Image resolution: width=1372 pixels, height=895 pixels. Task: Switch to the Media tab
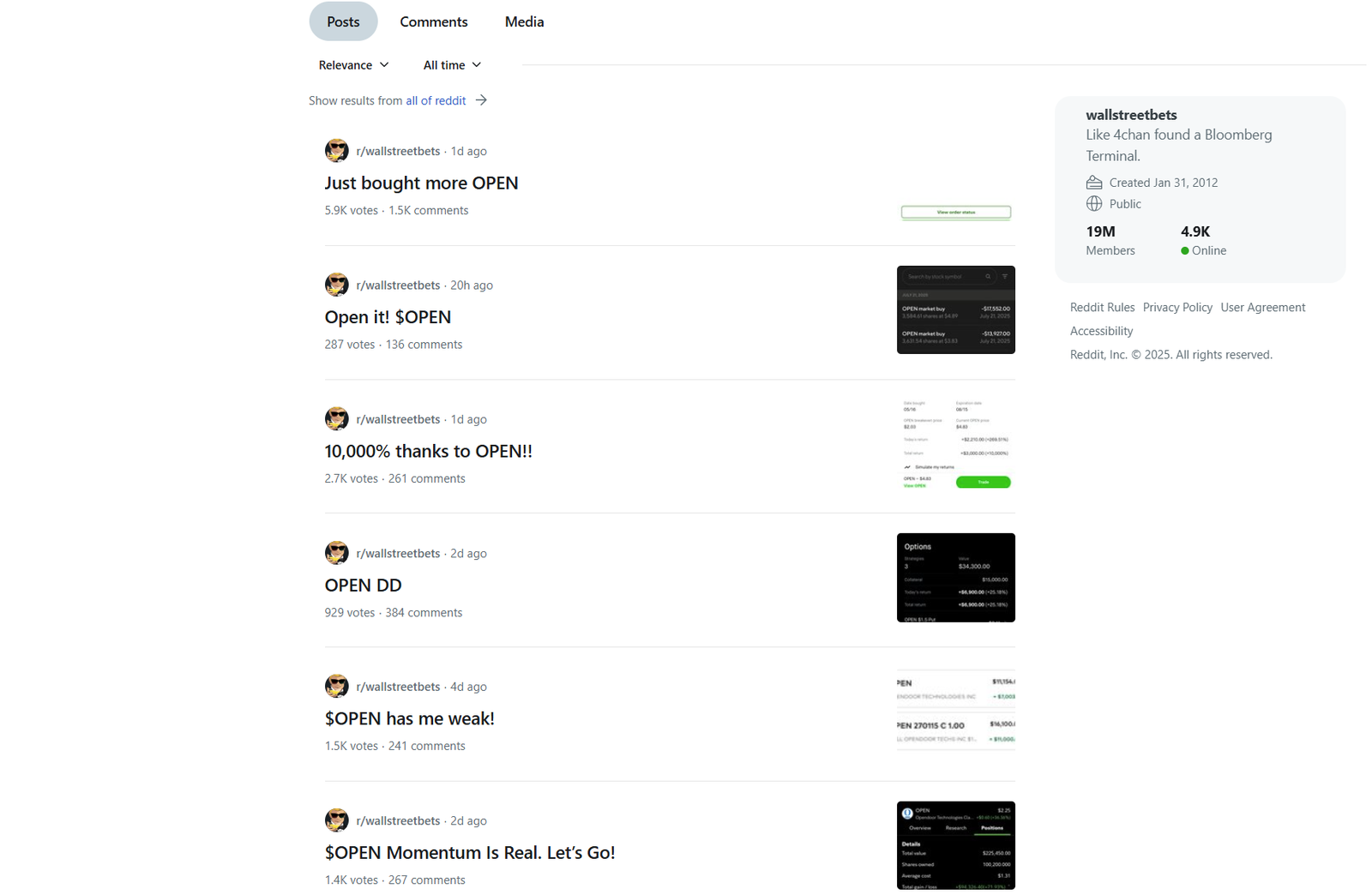click(524, 21)
